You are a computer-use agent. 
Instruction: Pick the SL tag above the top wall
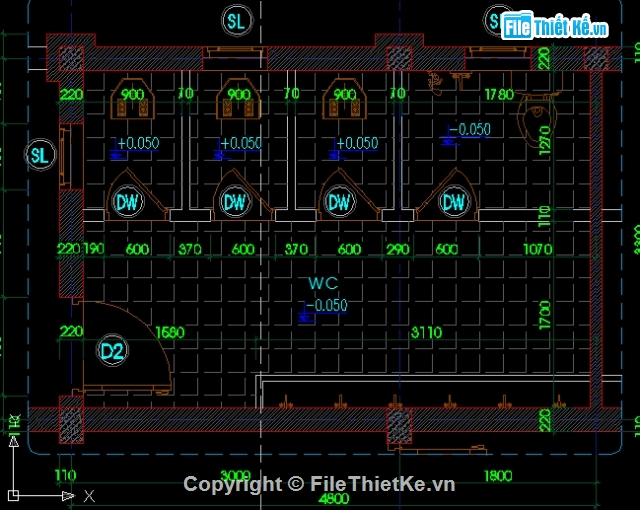[x=237, y=21]
